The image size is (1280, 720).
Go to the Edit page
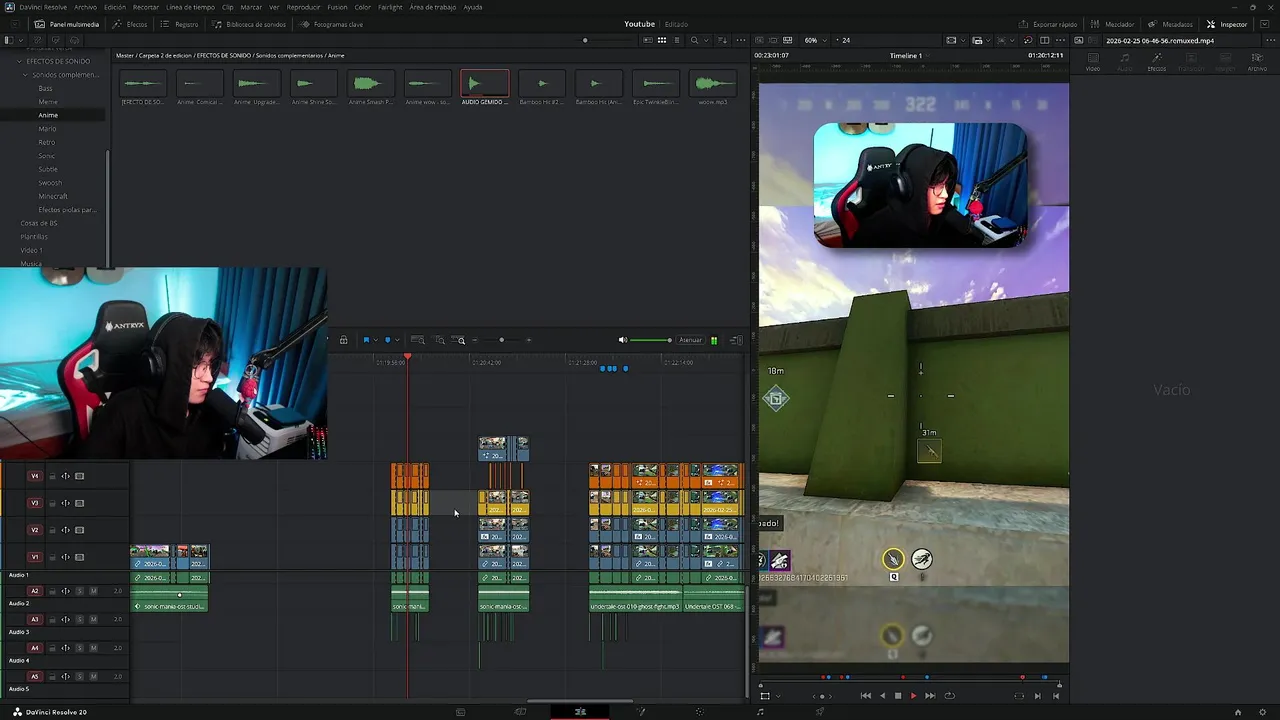pyautogui.click(x=580, y=712)
